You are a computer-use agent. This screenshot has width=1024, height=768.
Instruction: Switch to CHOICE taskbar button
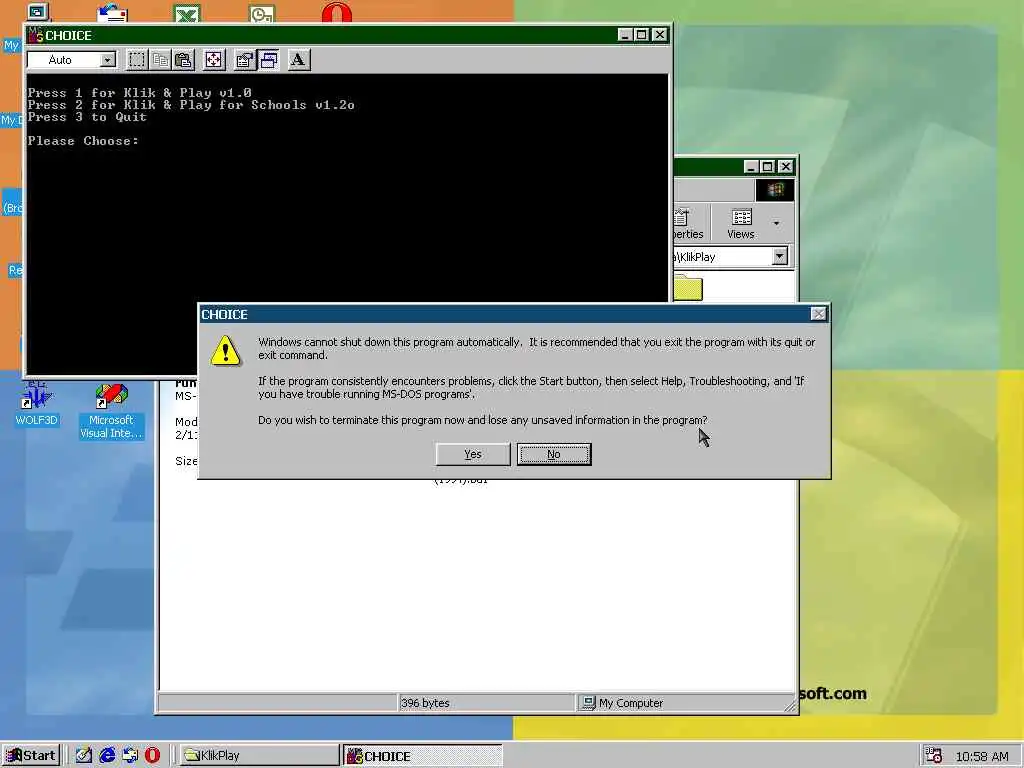pyautogui.click(x=423, y=756)
